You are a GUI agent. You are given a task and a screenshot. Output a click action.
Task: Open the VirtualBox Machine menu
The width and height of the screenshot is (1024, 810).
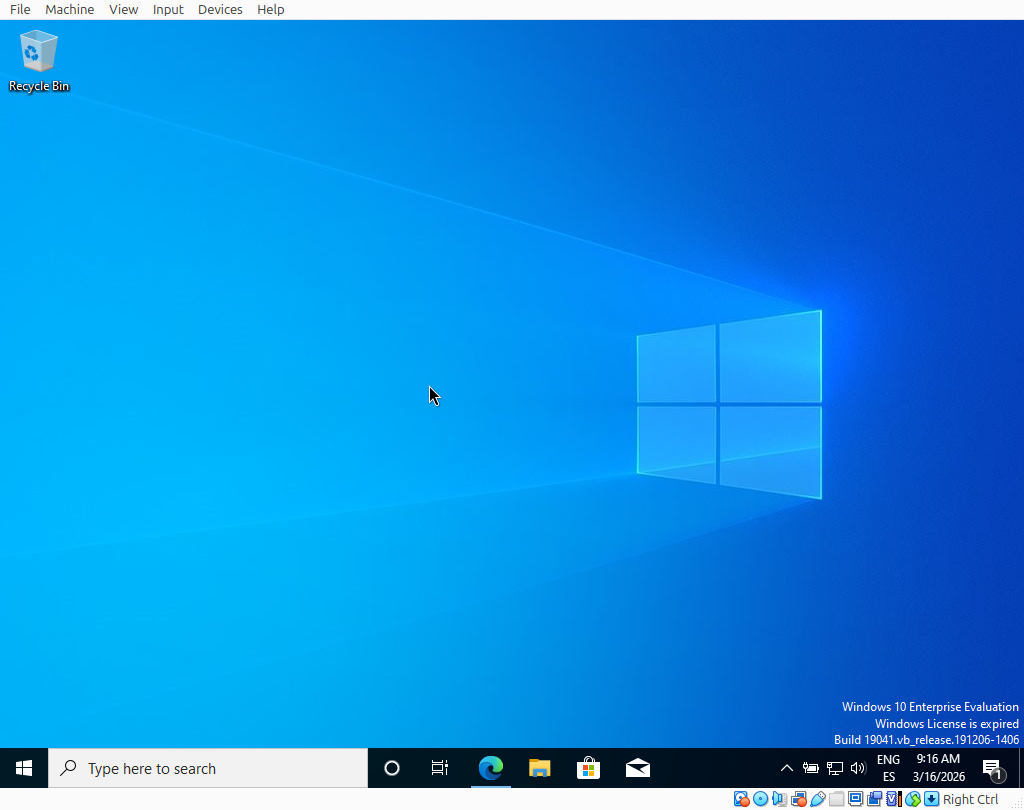tap(69, 9)
